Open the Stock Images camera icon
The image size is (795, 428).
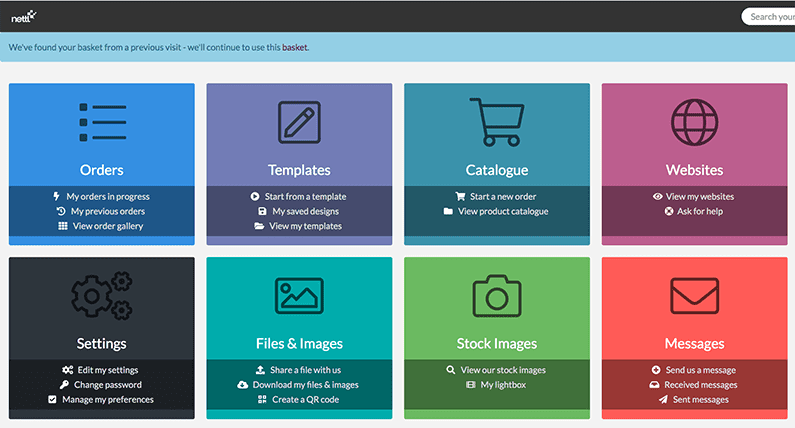click(497, 296)
